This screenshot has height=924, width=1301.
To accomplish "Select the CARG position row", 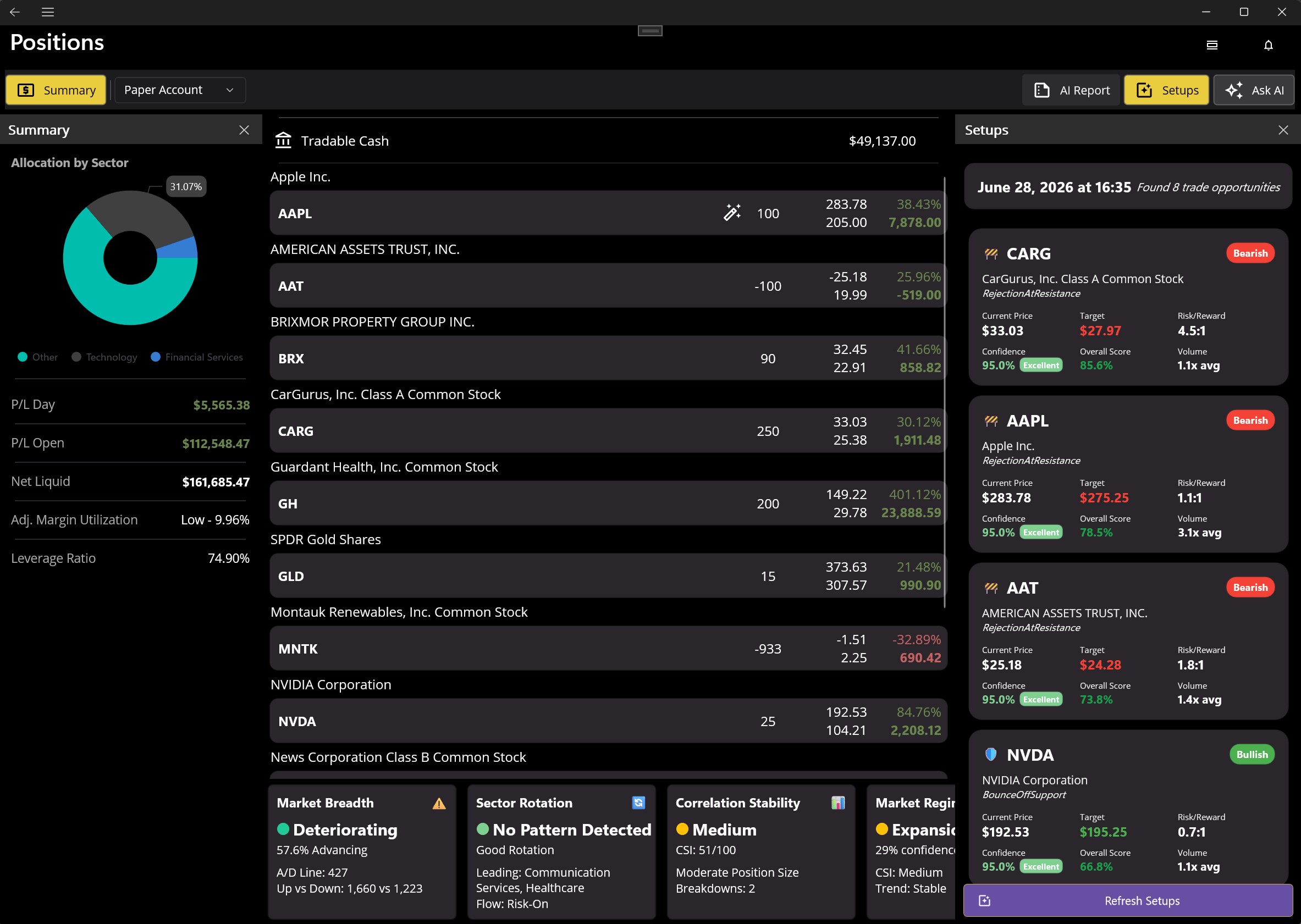I will pyautogui.click(x=608, y=431).
